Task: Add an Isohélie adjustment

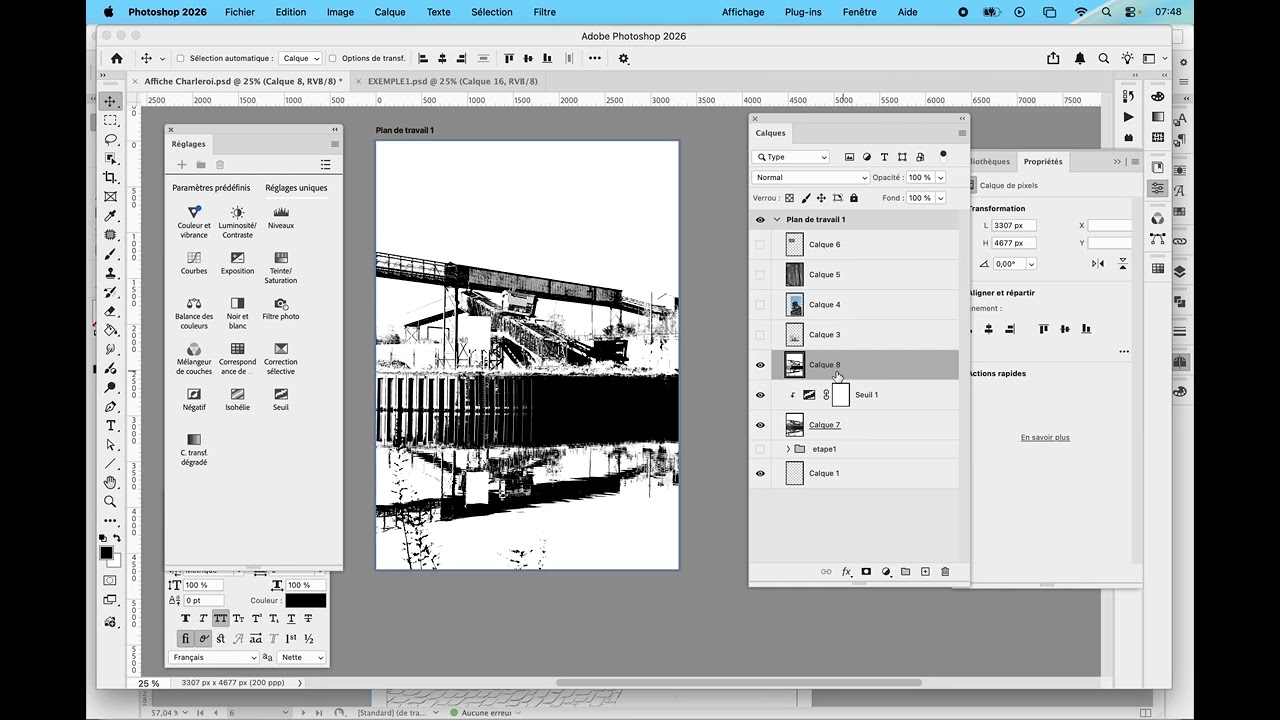Action: coord(237,400)
